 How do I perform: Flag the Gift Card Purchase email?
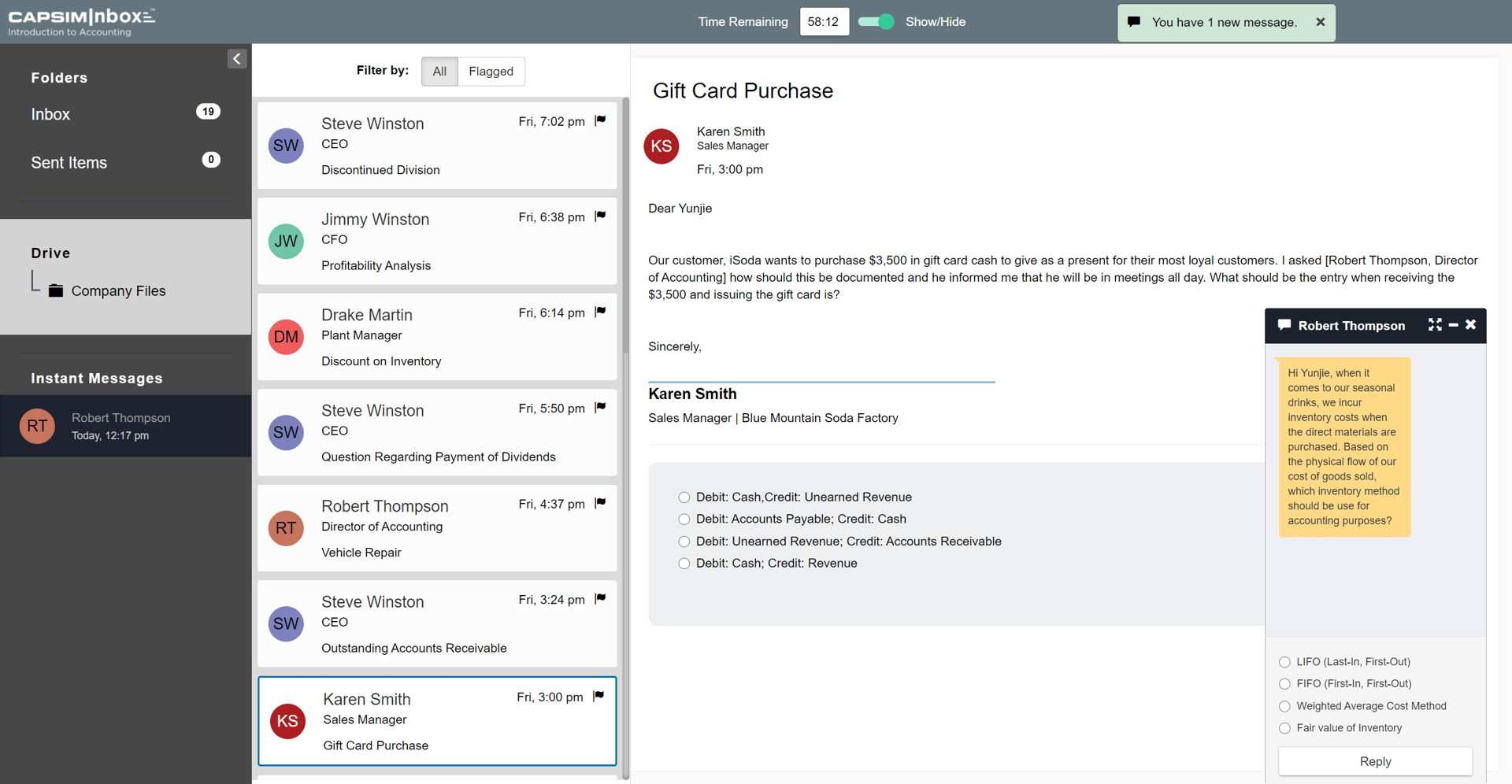(598, 695)
